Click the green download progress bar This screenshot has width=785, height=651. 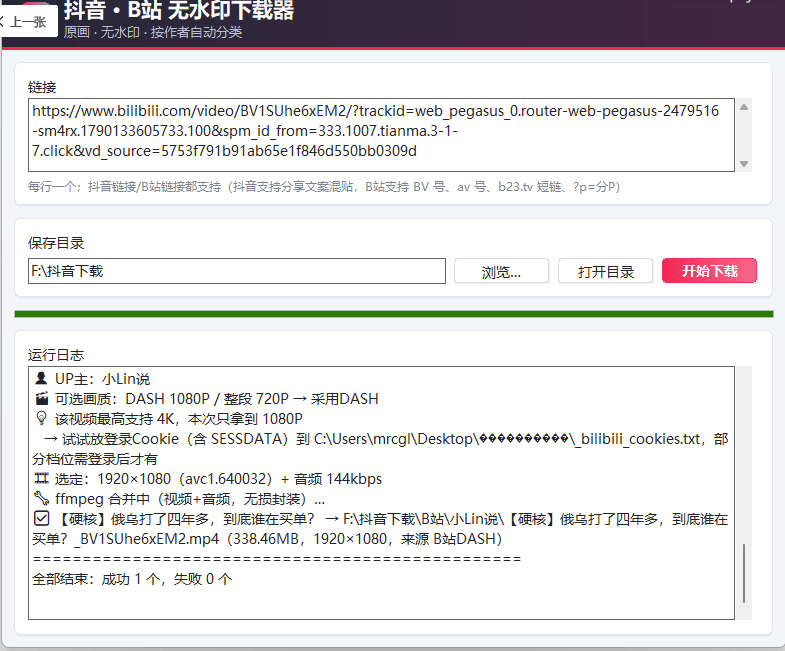click(394, 314)
